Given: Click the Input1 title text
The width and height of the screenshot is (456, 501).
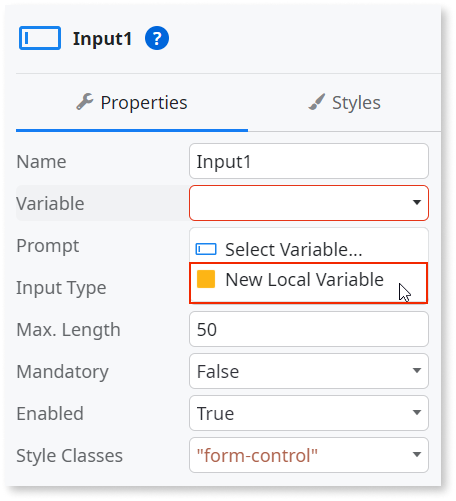Looking at the screenshot, I should click(102, 38).
